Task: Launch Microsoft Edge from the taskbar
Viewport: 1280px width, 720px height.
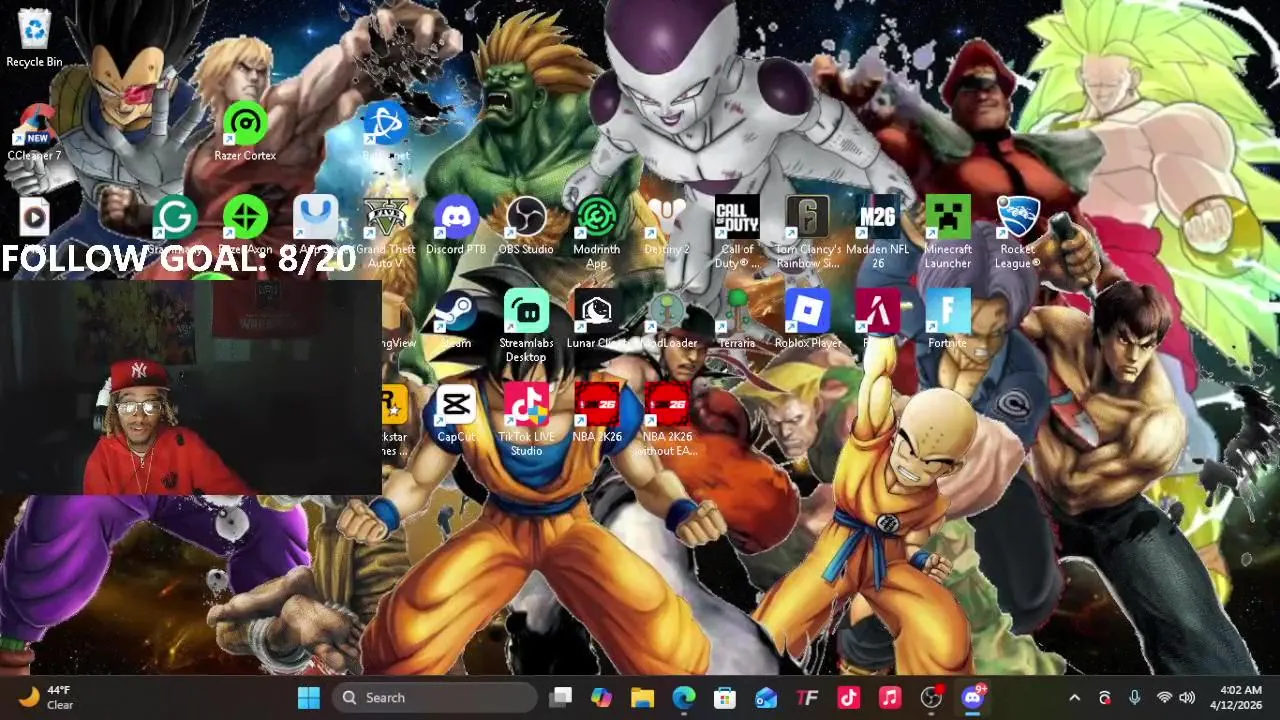Action: point(683,698)
